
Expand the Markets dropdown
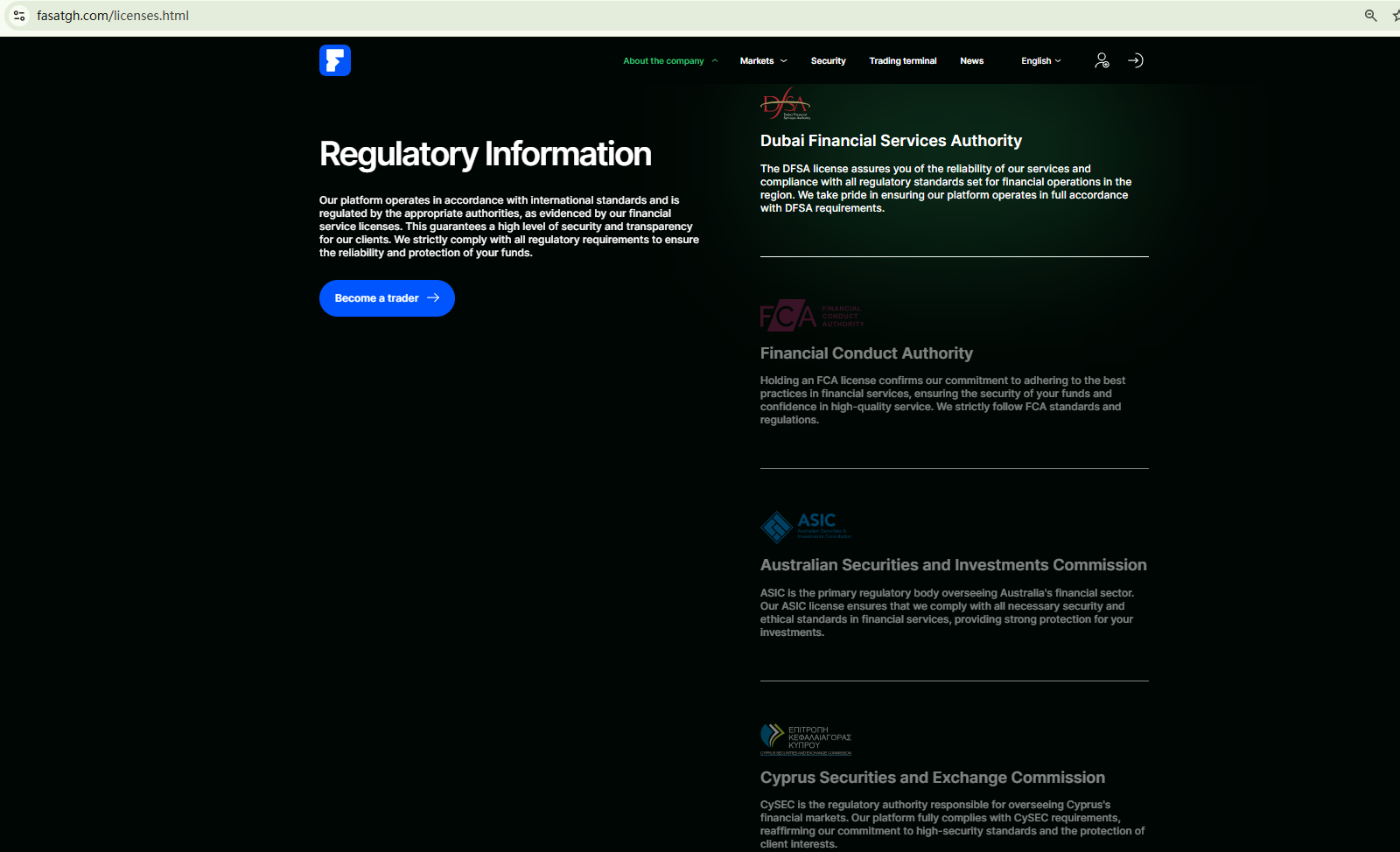(x=763, y=61)
